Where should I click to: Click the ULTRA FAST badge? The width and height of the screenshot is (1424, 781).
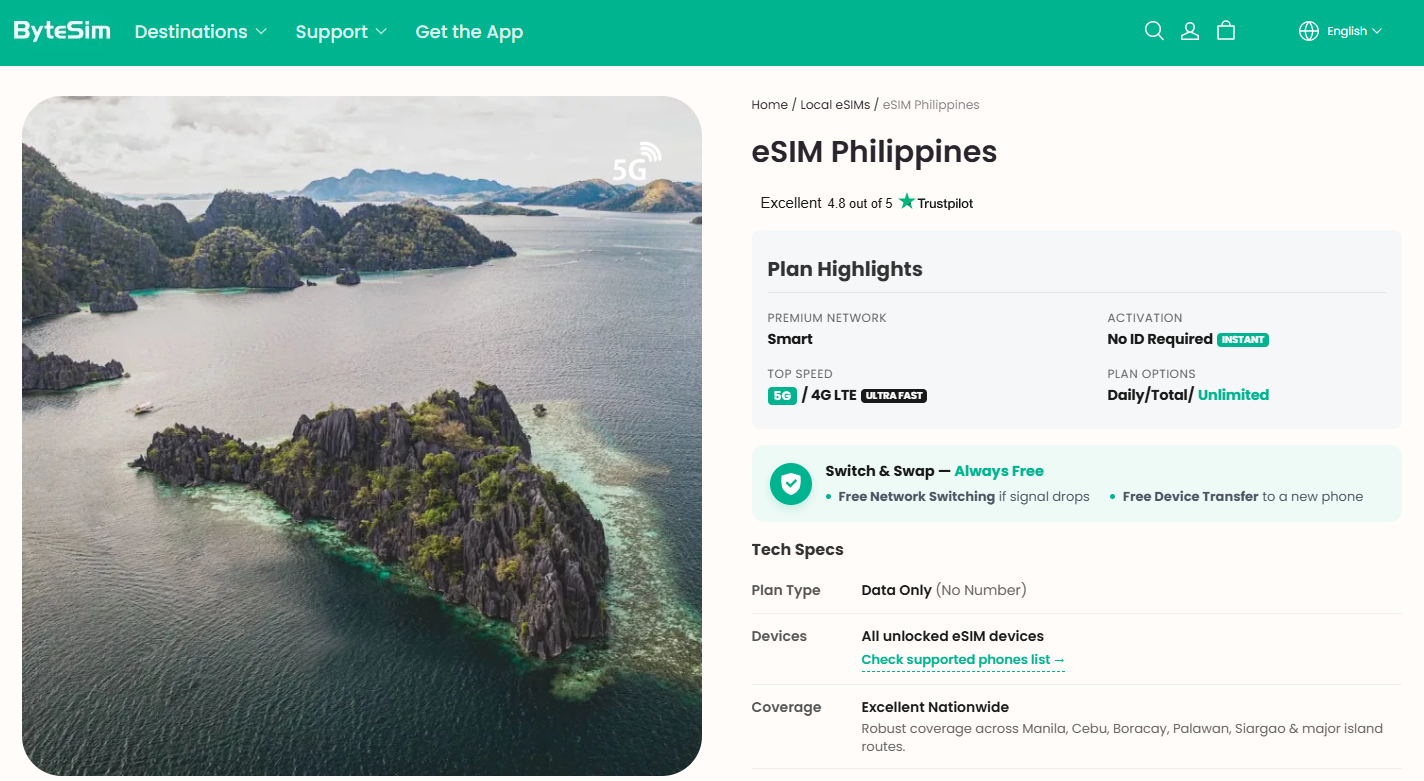(894, 396)
